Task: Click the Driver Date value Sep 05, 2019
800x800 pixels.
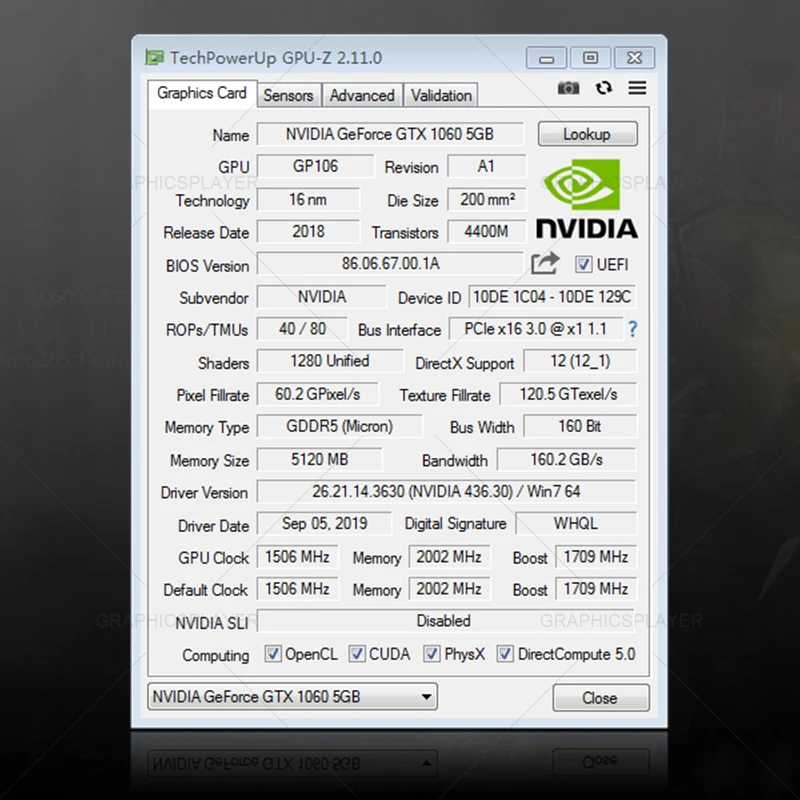Action: [324, 523]
